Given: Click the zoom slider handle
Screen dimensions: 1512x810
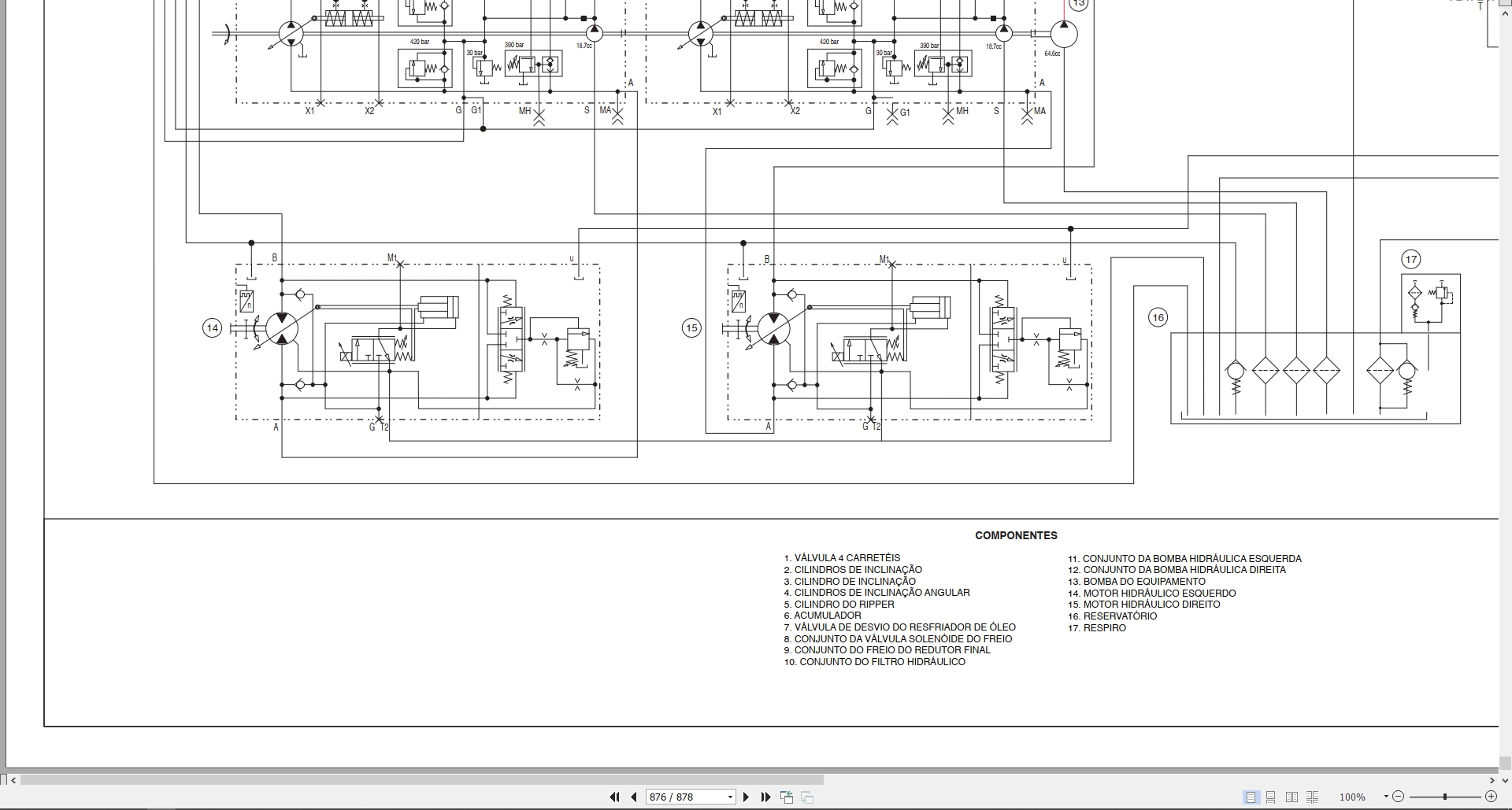Looking at the screenshot, I should [x=1445, y=797].
